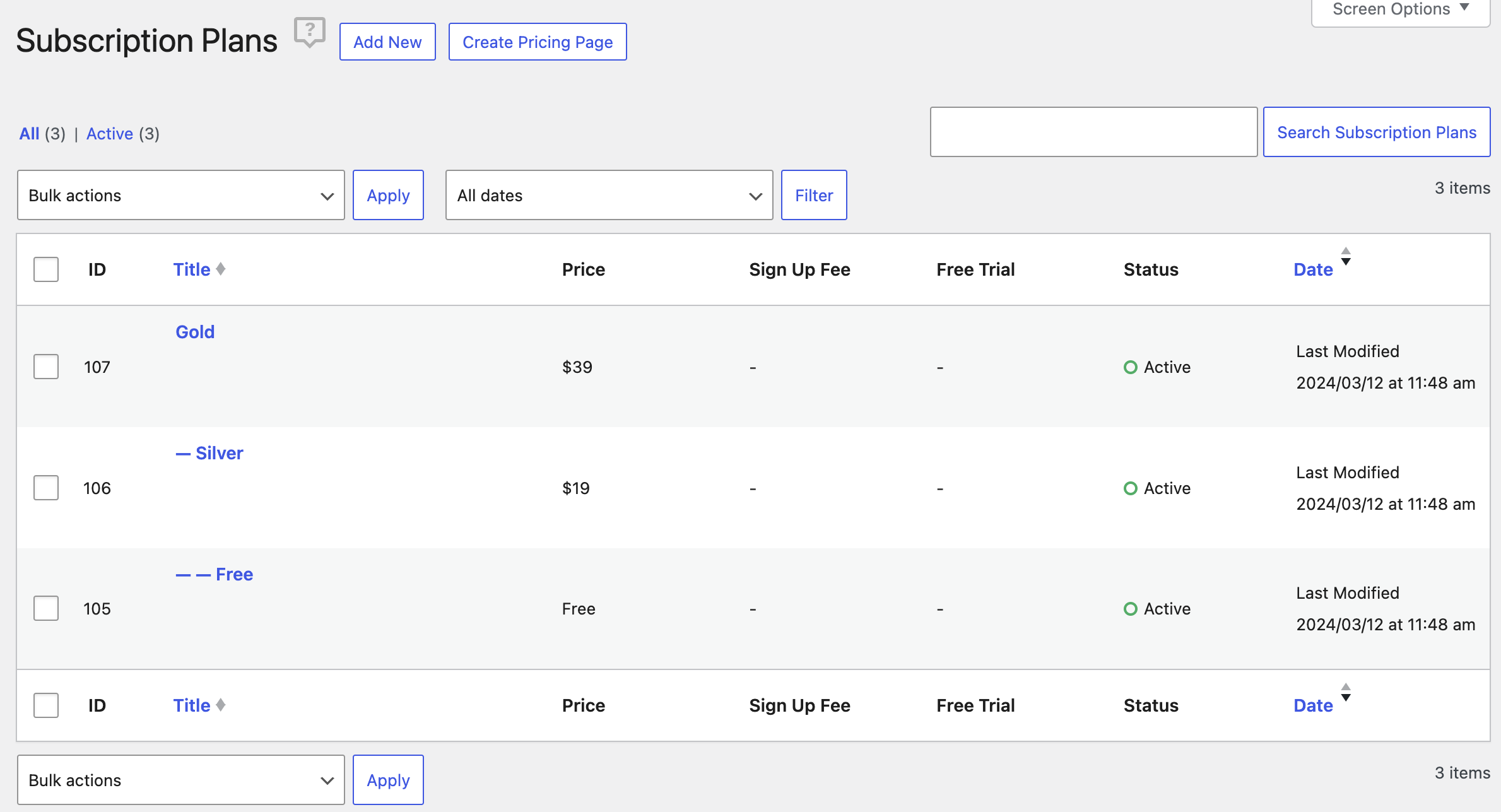Screen dimensions: 1501x812
Task: Click the Filter button
Action: point(814,195)
